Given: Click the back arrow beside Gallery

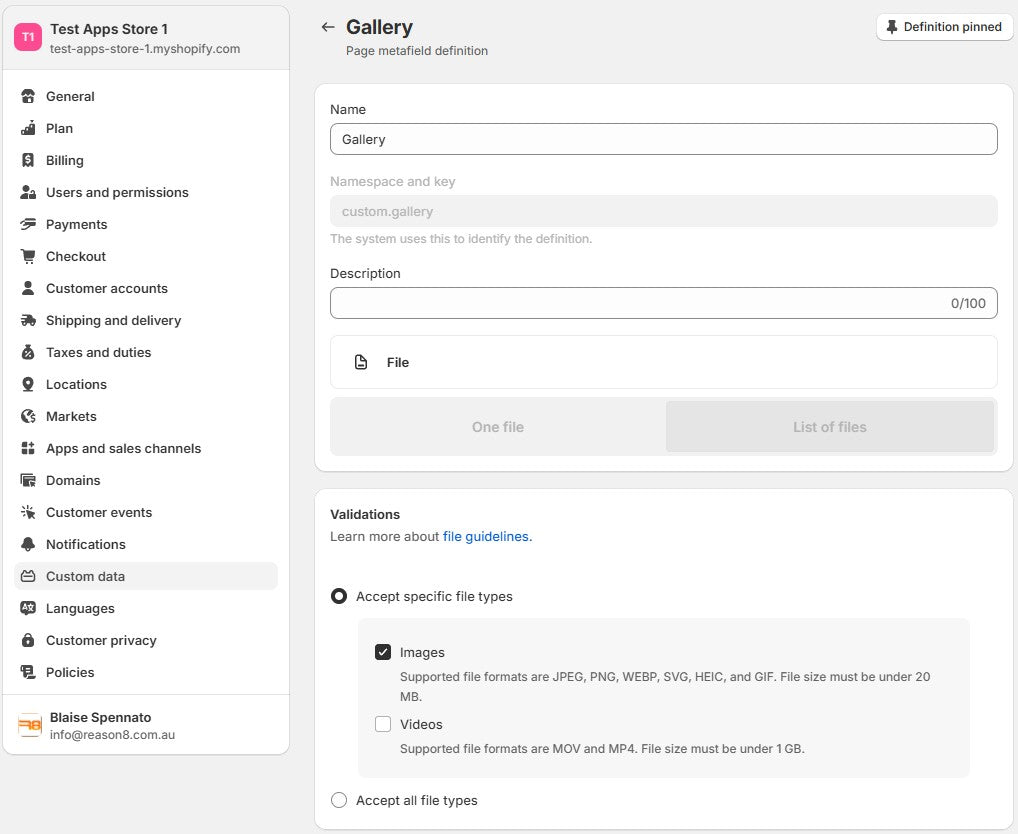Looking at the screenshot, I should [328, 28].
